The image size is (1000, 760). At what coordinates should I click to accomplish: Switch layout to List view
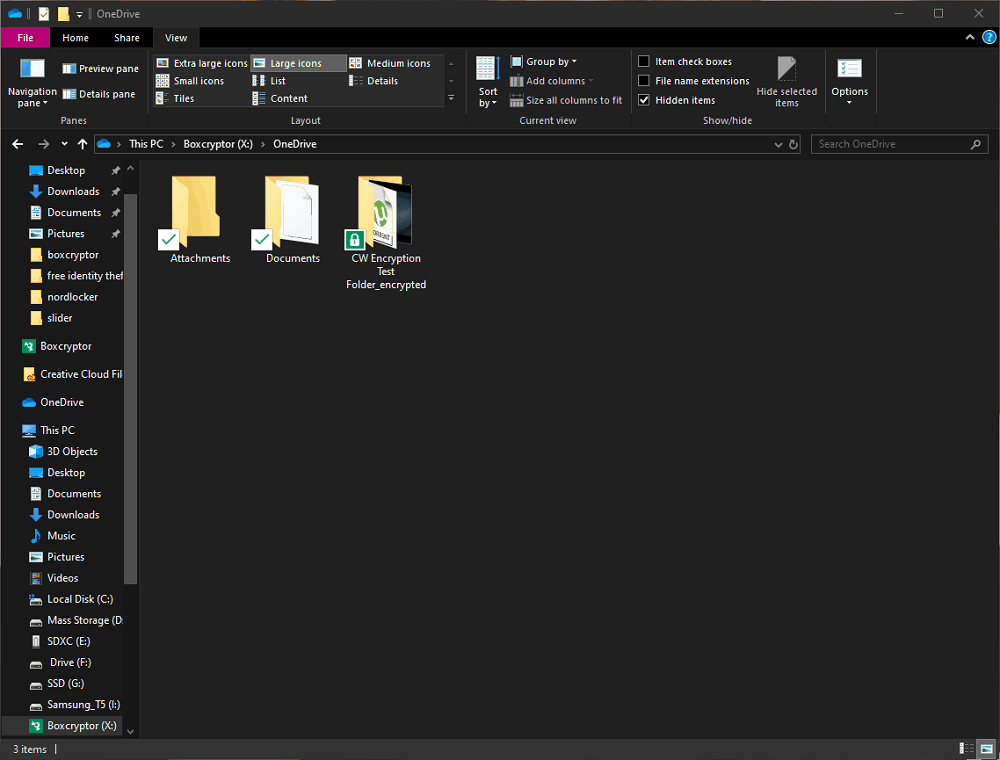(x=269, y=81)
